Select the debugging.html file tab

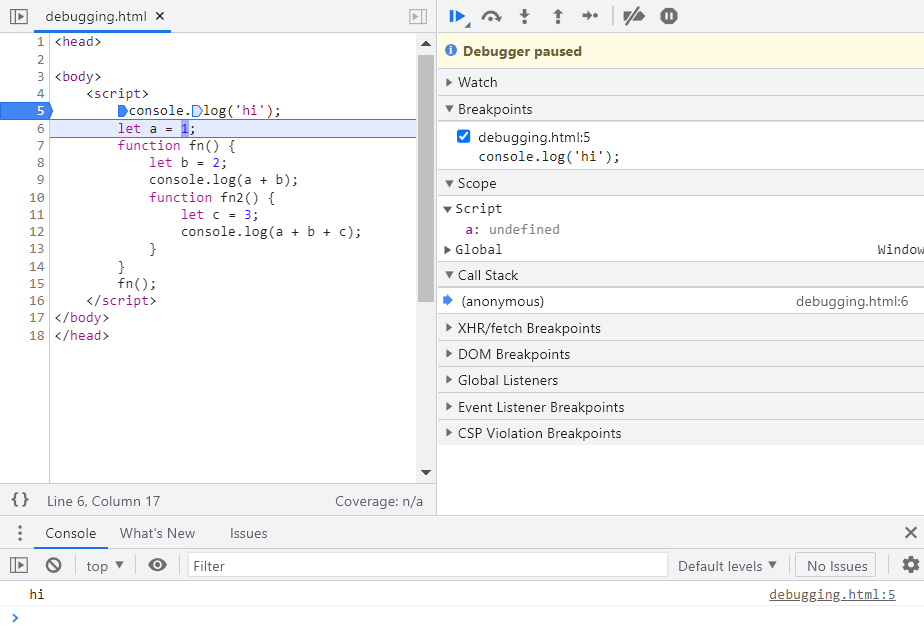click(x=96, y=16)
